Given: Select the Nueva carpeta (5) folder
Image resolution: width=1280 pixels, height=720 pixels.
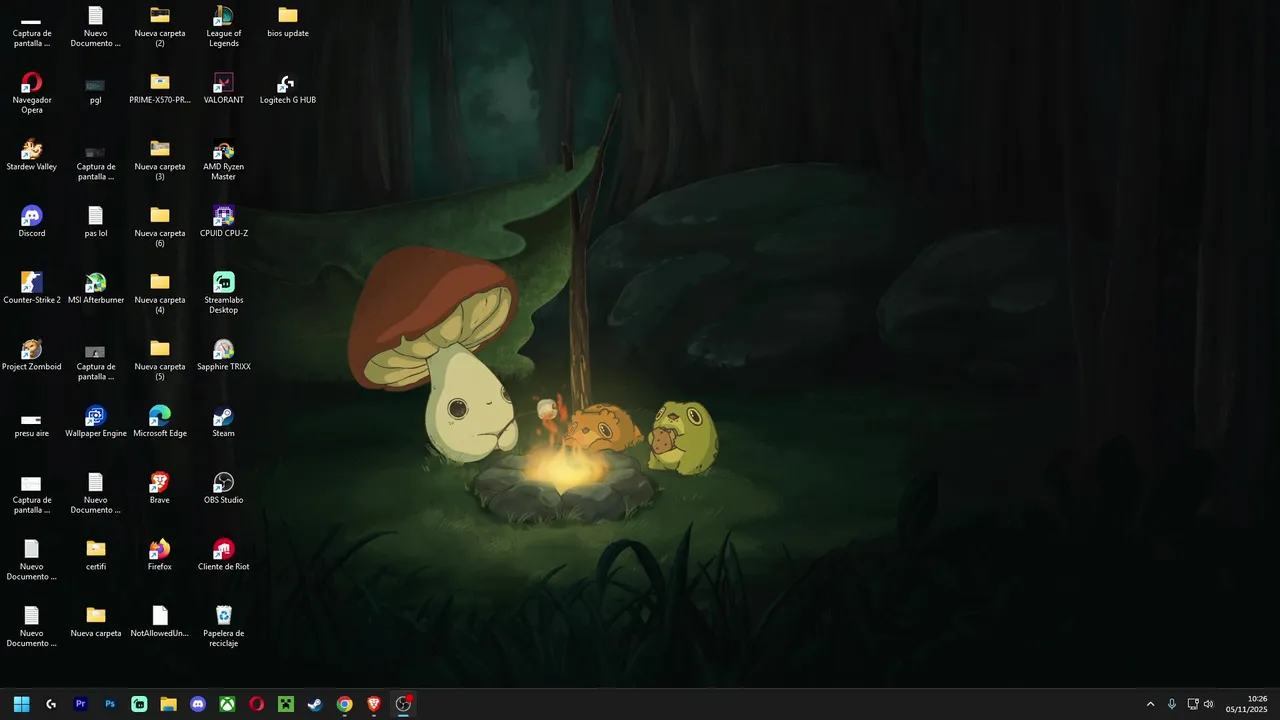Looking at the screenshot, I should click(x=160, y=359).
